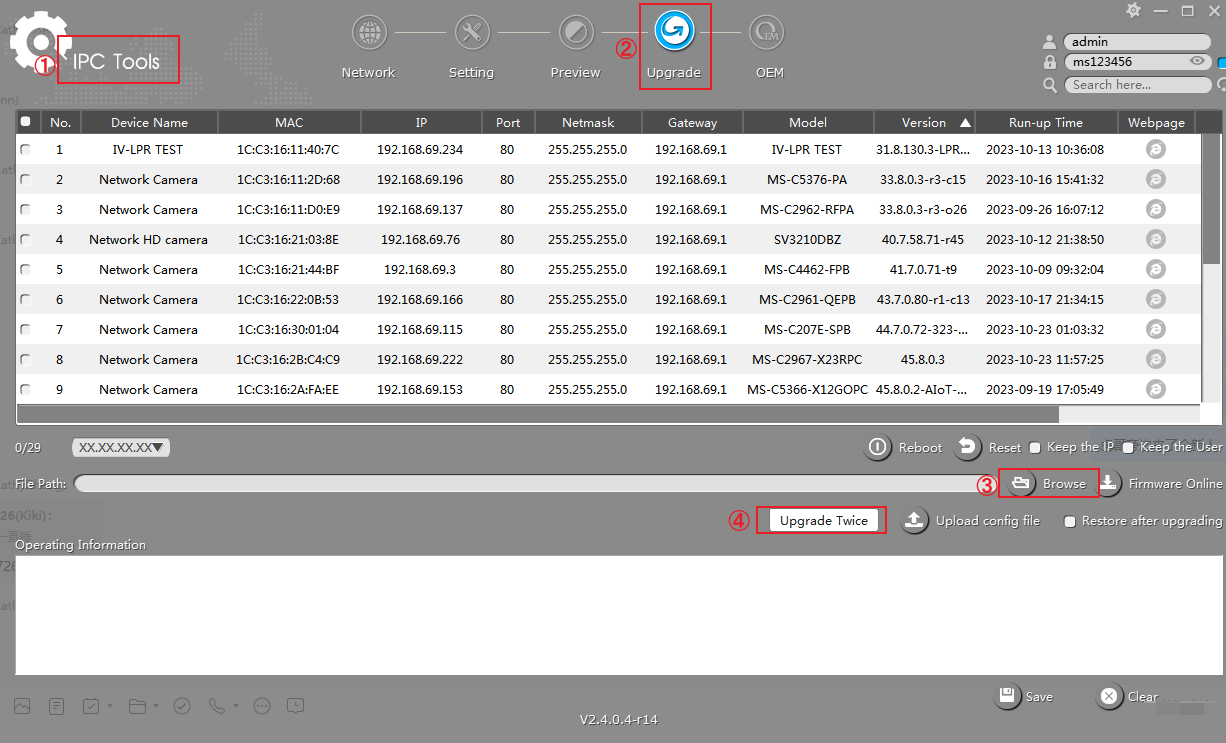Focus the Search here field
1226x743 pixels.
pos(1137,85)
